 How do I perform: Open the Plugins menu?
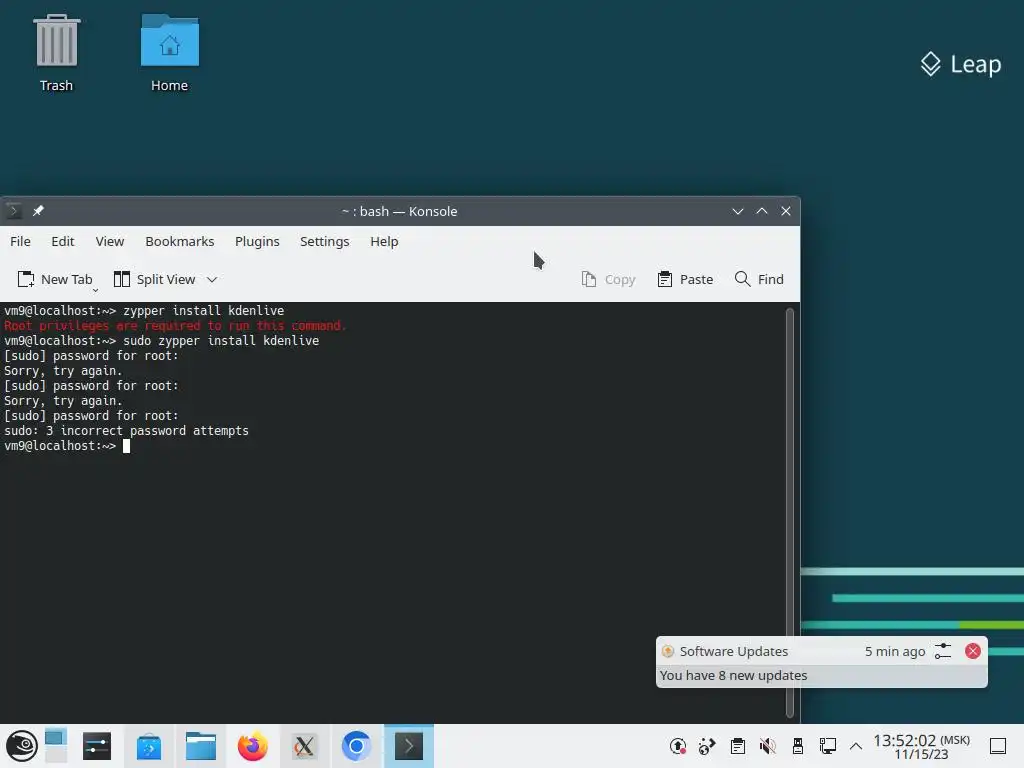[x=257, y=241]
